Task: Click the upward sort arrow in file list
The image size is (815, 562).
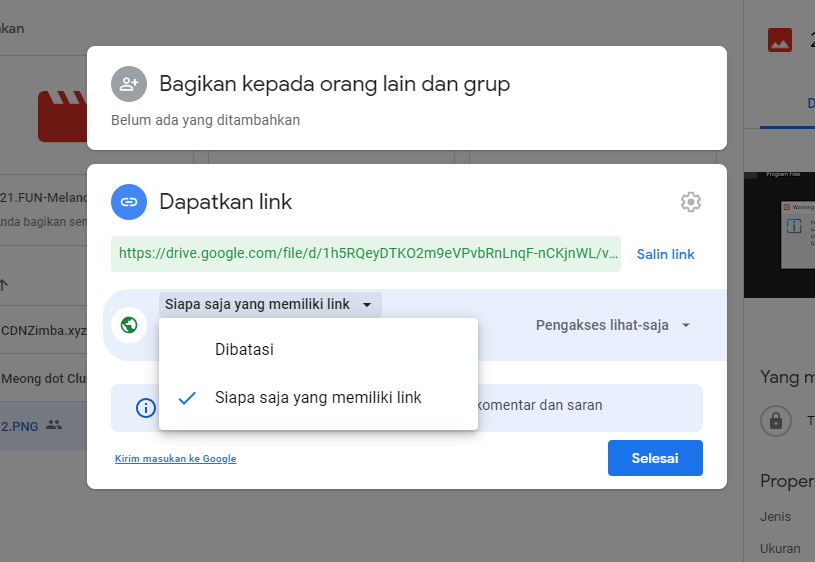Action: [x=4, y=284]
